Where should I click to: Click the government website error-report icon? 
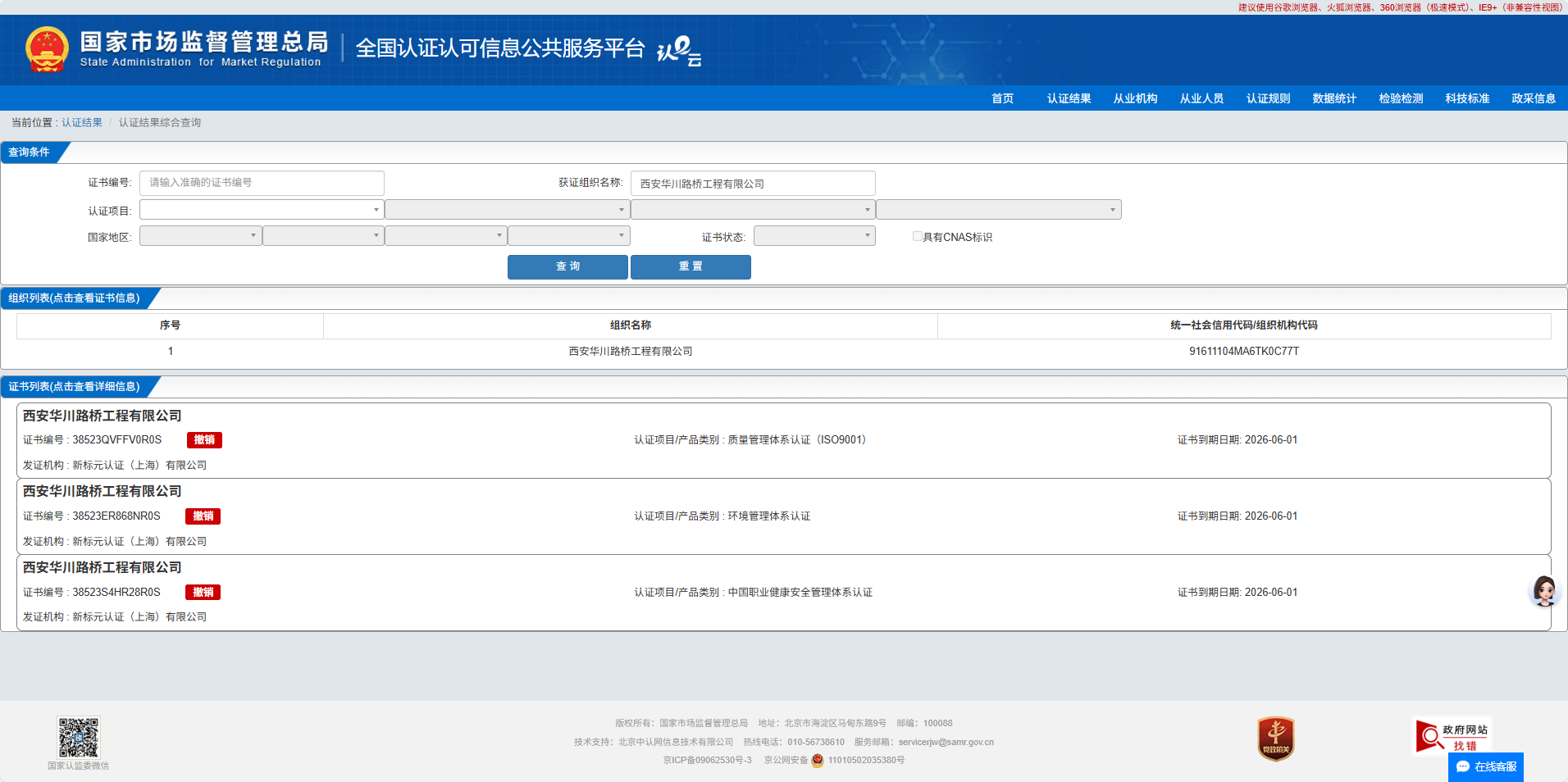click(x=1452, y=736)
